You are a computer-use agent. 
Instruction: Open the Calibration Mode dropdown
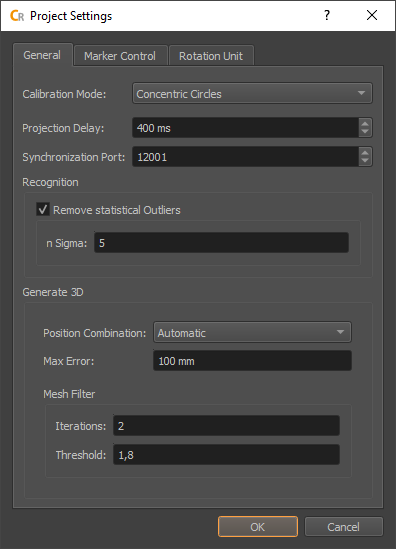(252, 93)
